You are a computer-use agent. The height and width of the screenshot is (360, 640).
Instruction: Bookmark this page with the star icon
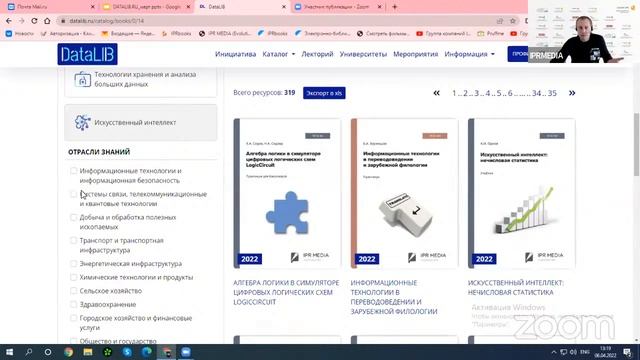pos(513,21)
